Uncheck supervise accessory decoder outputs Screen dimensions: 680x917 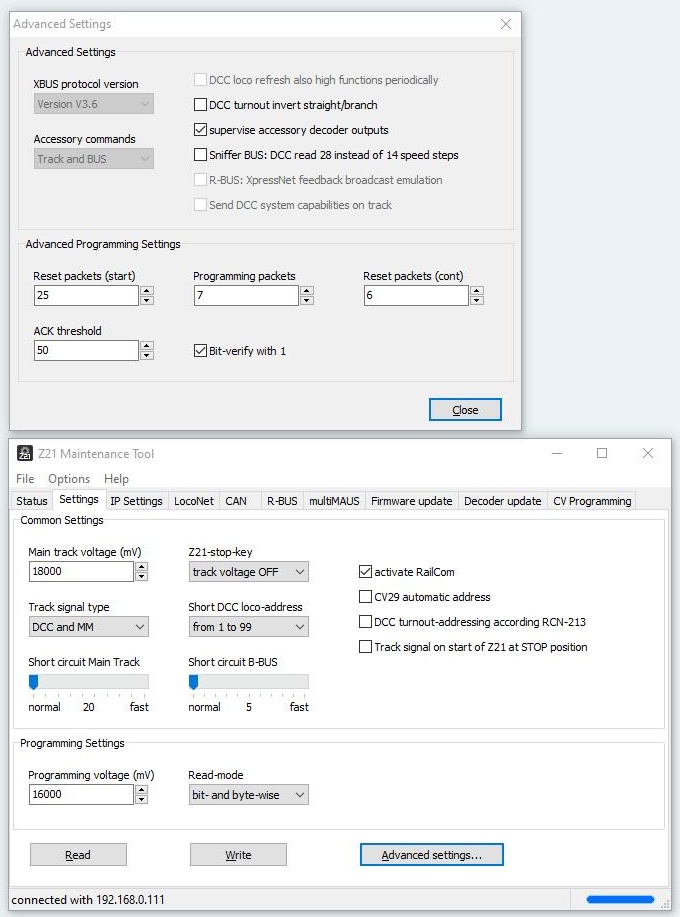pos(200,130)
